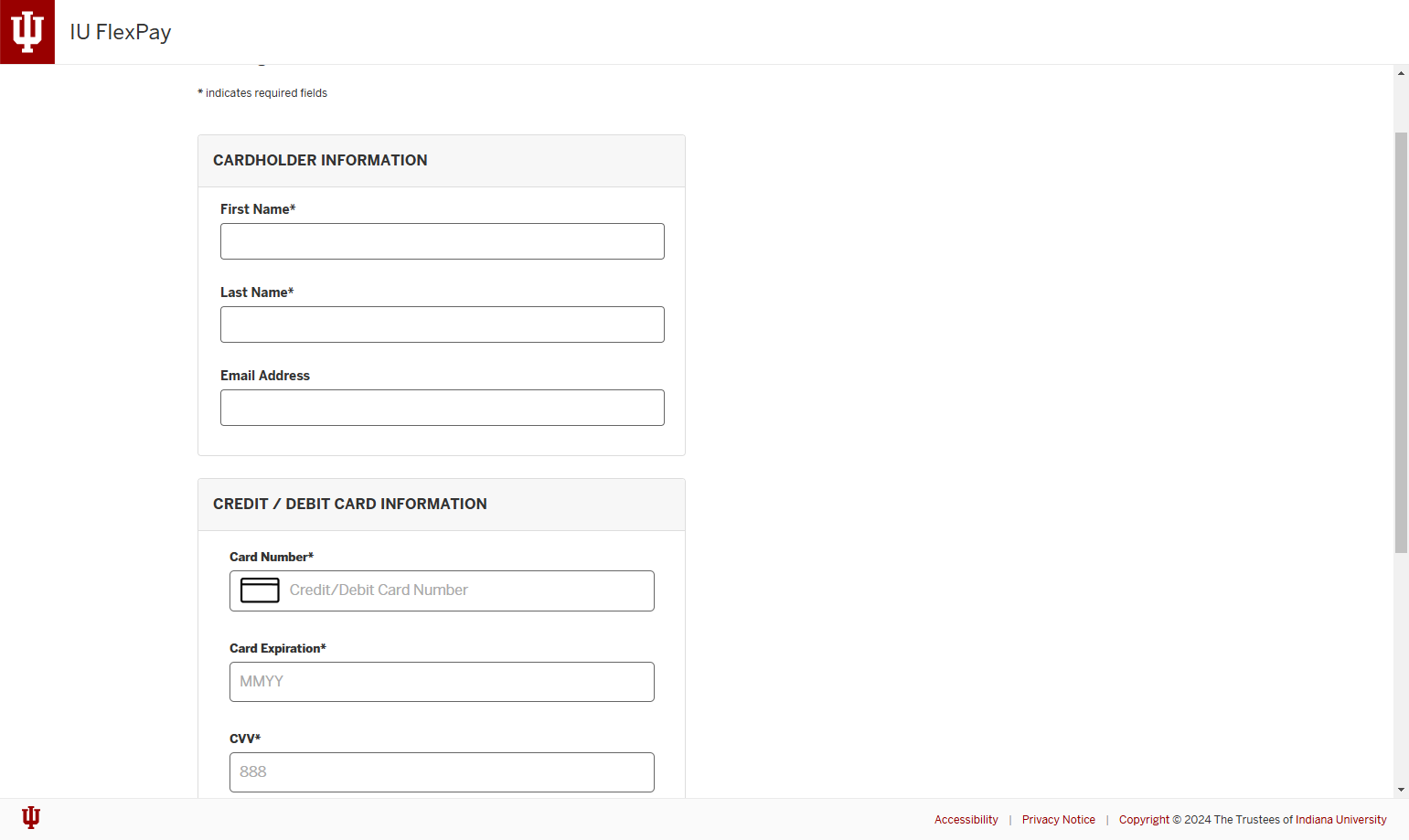Click the Card Expiration MMYY field
1409x840 pixels.
tap(442, 682)
